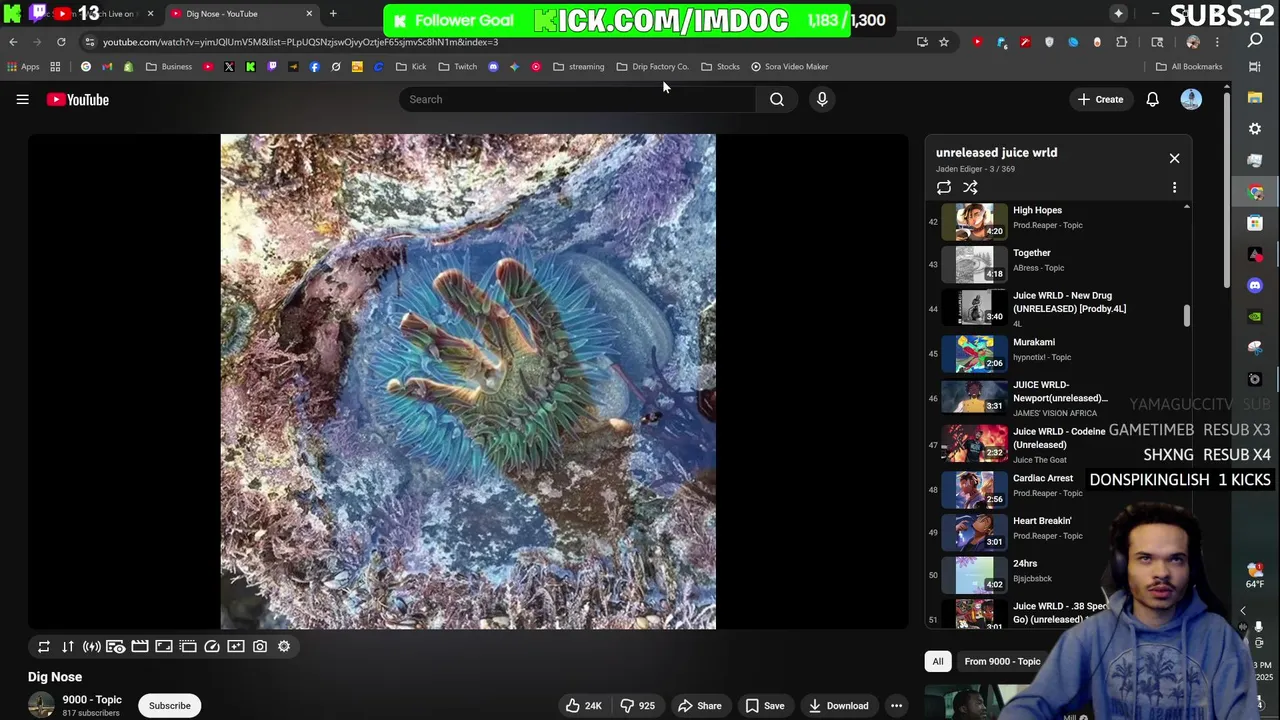Start voice search with the microphone
Viewport: 1280px width, 720px height.
822,99
